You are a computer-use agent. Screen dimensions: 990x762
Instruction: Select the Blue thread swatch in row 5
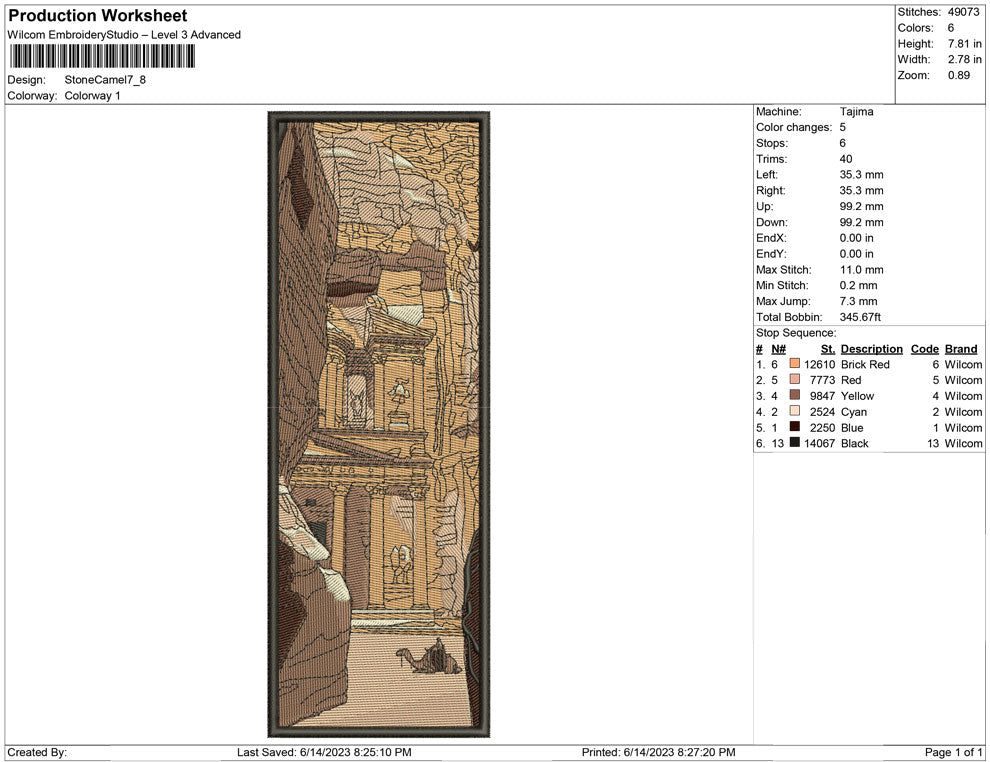[x=794, y=427]
